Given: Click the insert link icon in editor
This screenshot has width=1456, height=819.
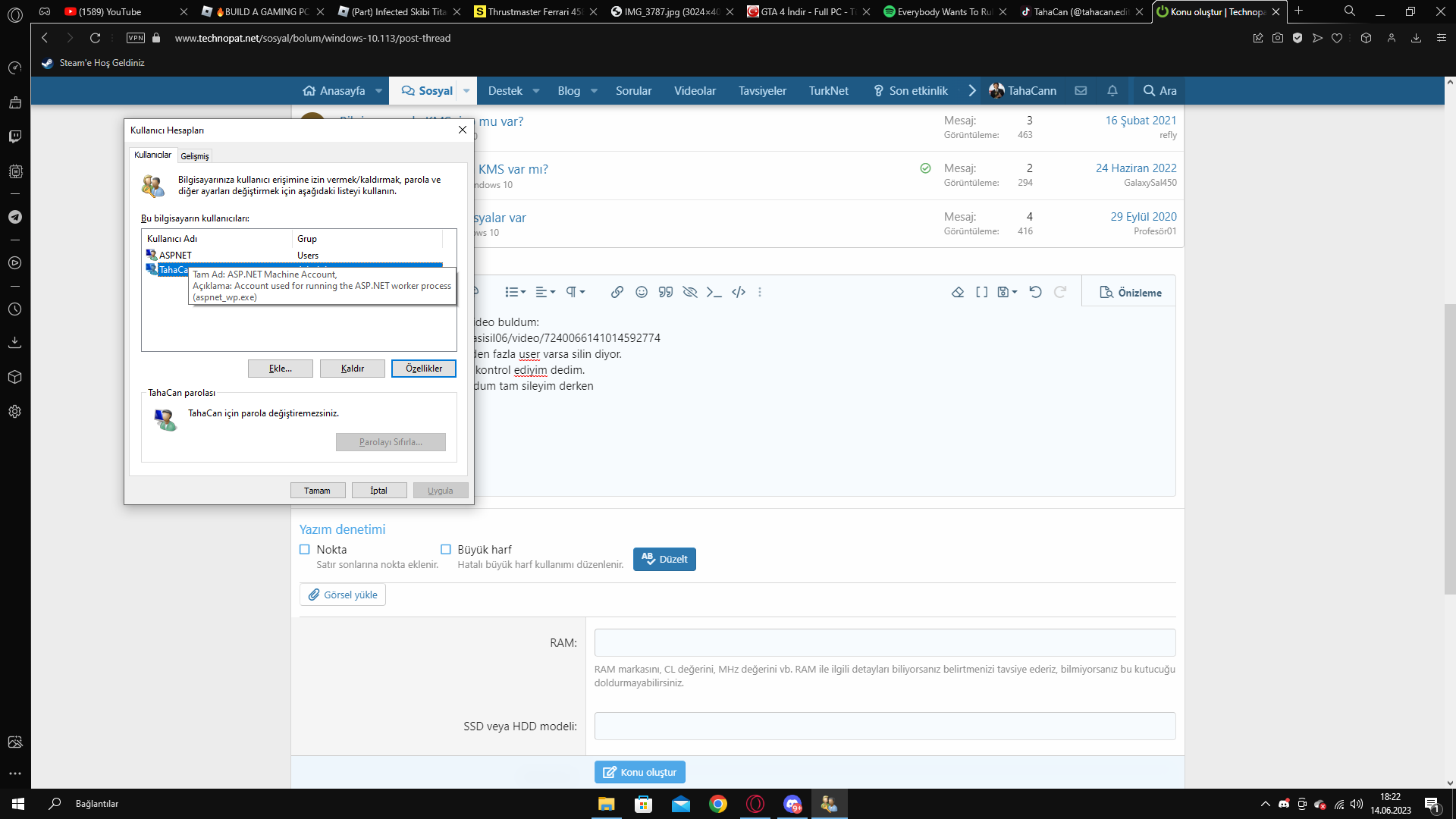Looking at the screenshot, I should tap(617, 292).
